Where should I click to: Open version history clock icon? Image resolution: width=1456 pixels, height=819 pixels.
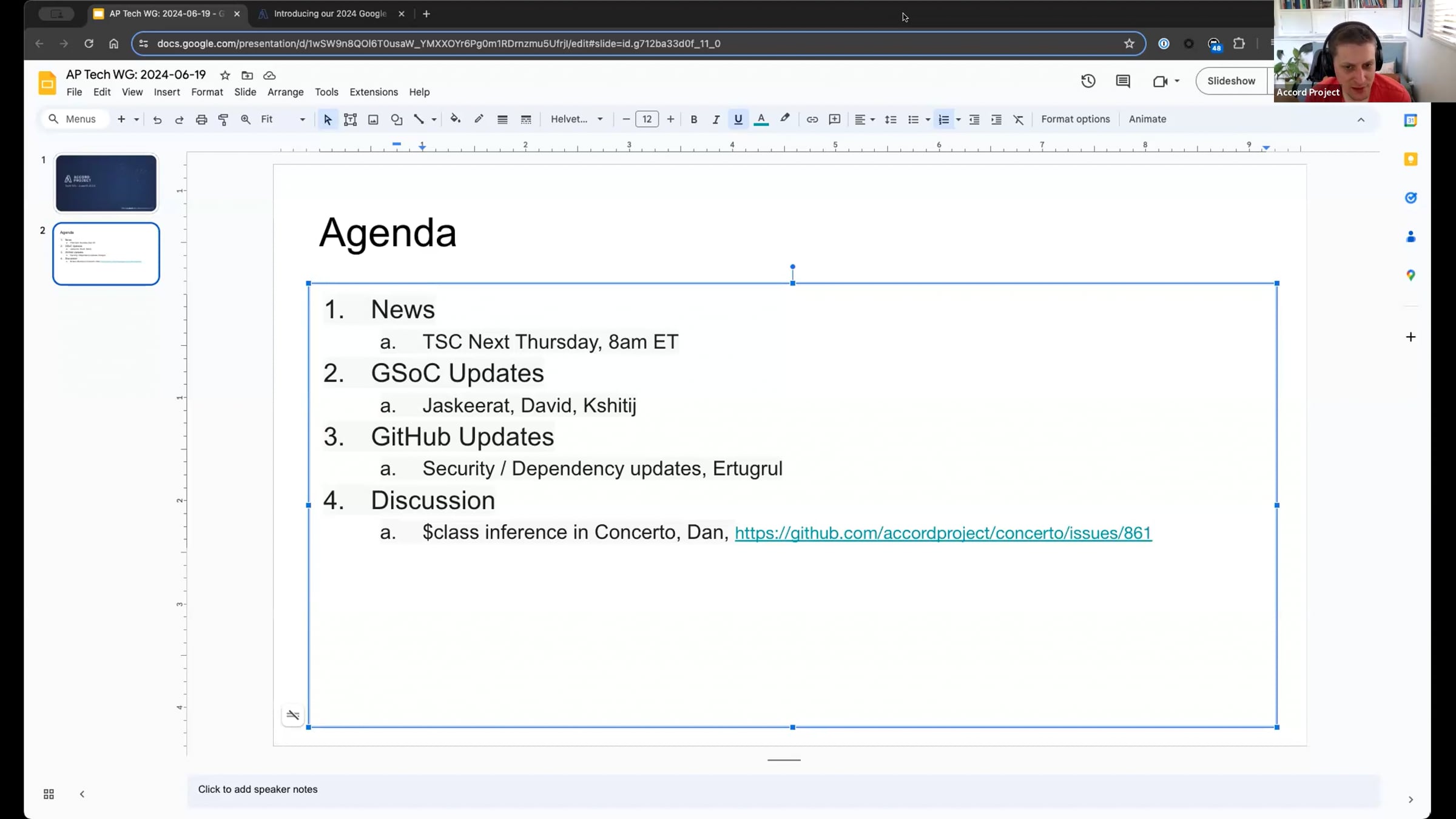[x=1088, y=81]
